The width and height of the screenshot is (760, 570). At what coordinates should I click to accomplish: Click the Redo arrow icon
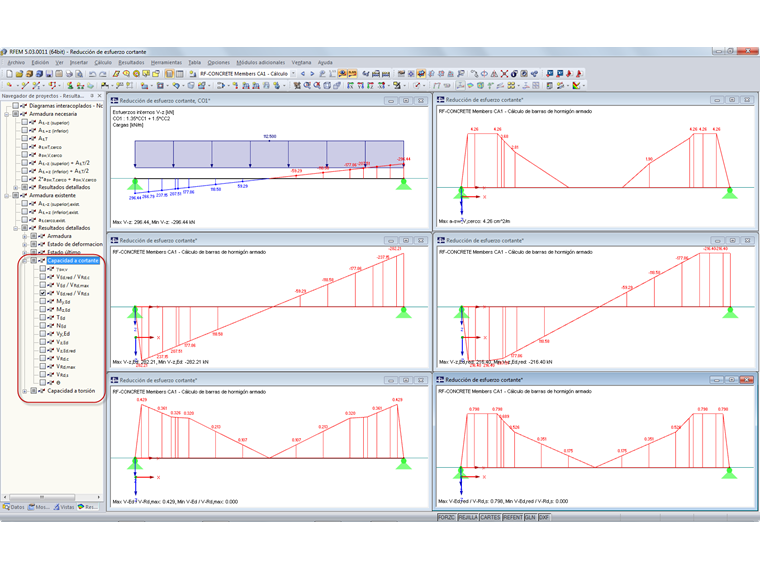pyautogui.click(x=102, y=74)
